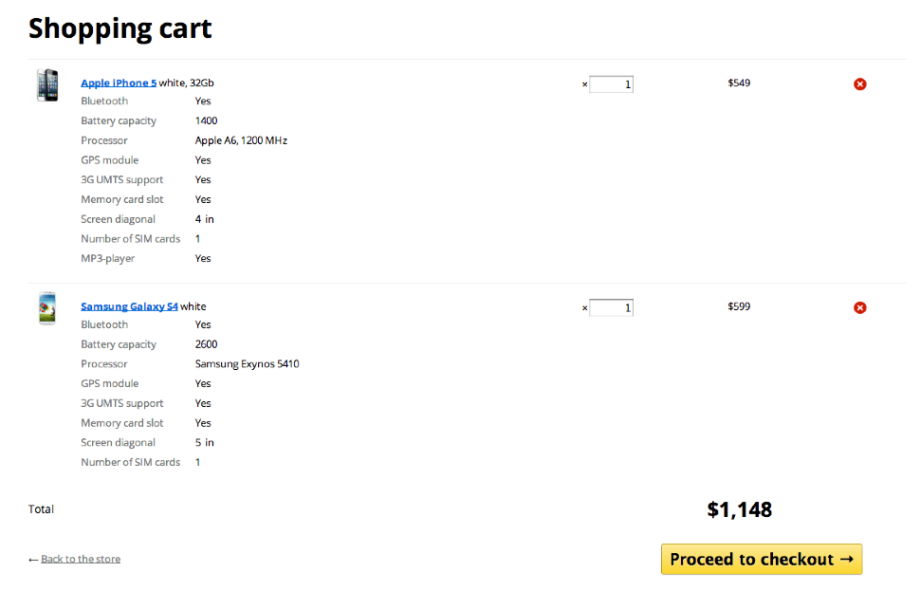
Task: Click the MP3-player specification label
Action: tap(108, 259)
